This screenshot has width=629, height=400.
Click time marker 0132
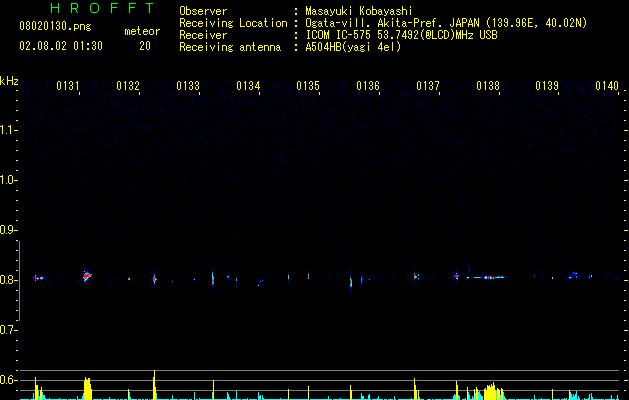point(128,86)
